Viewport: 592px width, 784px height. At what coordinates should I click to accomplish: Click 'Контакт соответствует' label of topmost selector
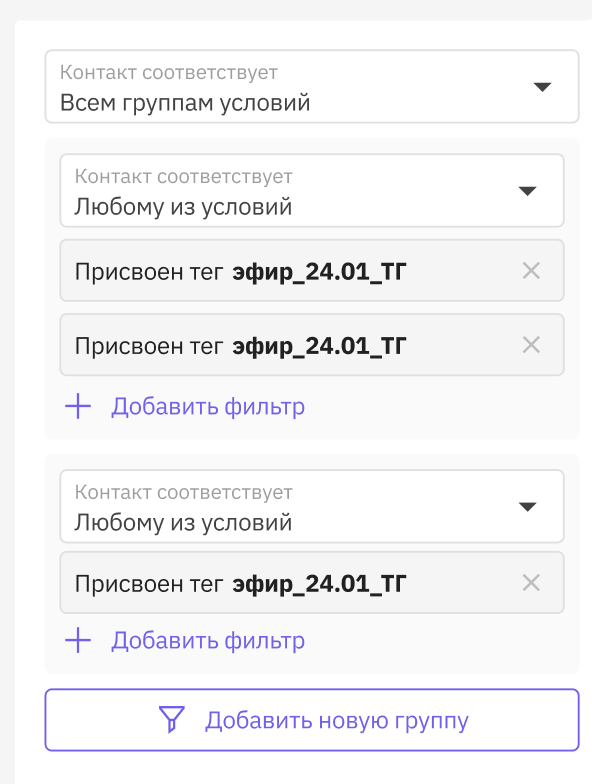168,72
